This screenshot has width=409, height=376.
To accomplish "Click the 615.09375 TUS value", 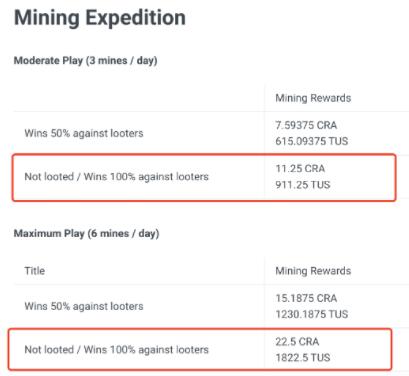I will tap(312, 141).
